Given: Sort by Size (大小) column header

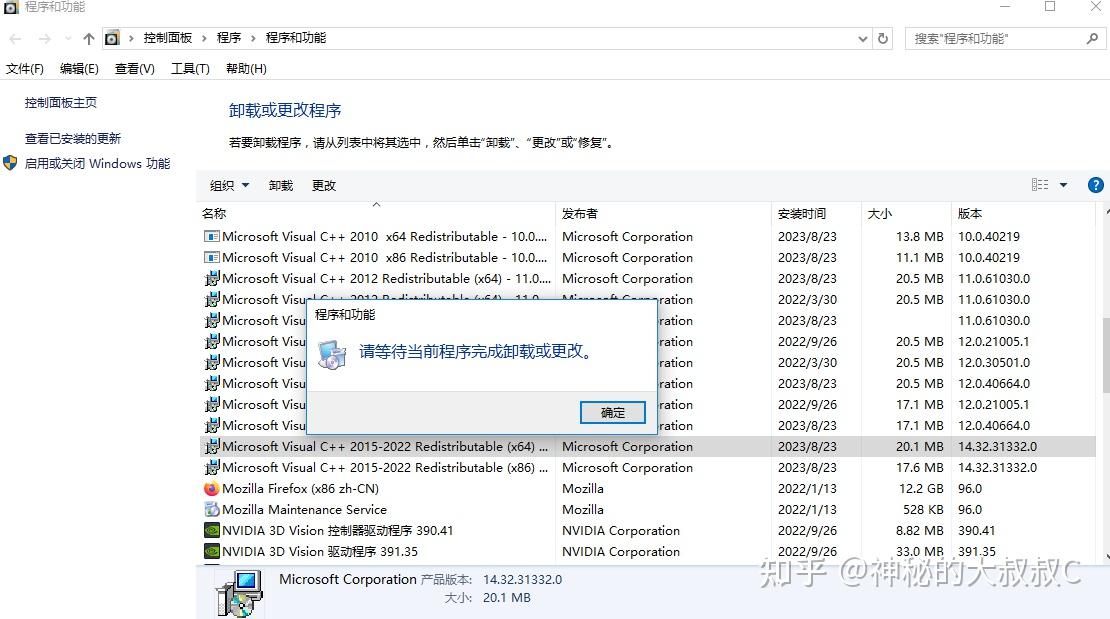Looking at the screenshot, I should pos(906,213).
